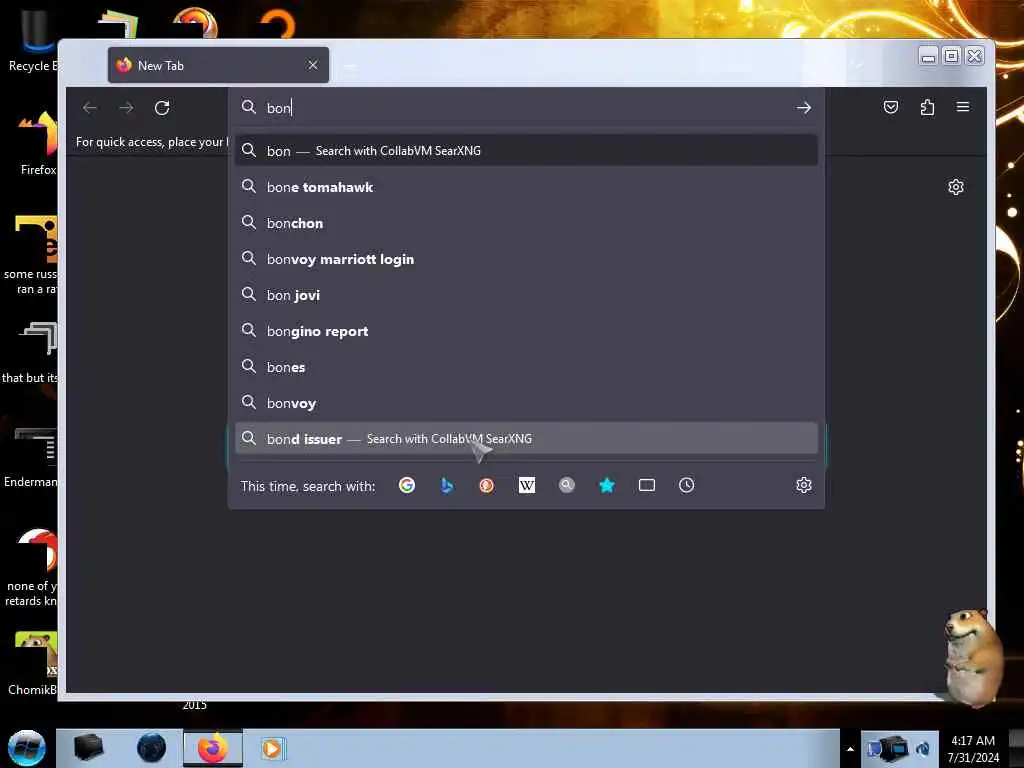Open the Windows Start orb
Image resolution: width=1024 pixels, height=768 pixels.
[x=27, y=748]
